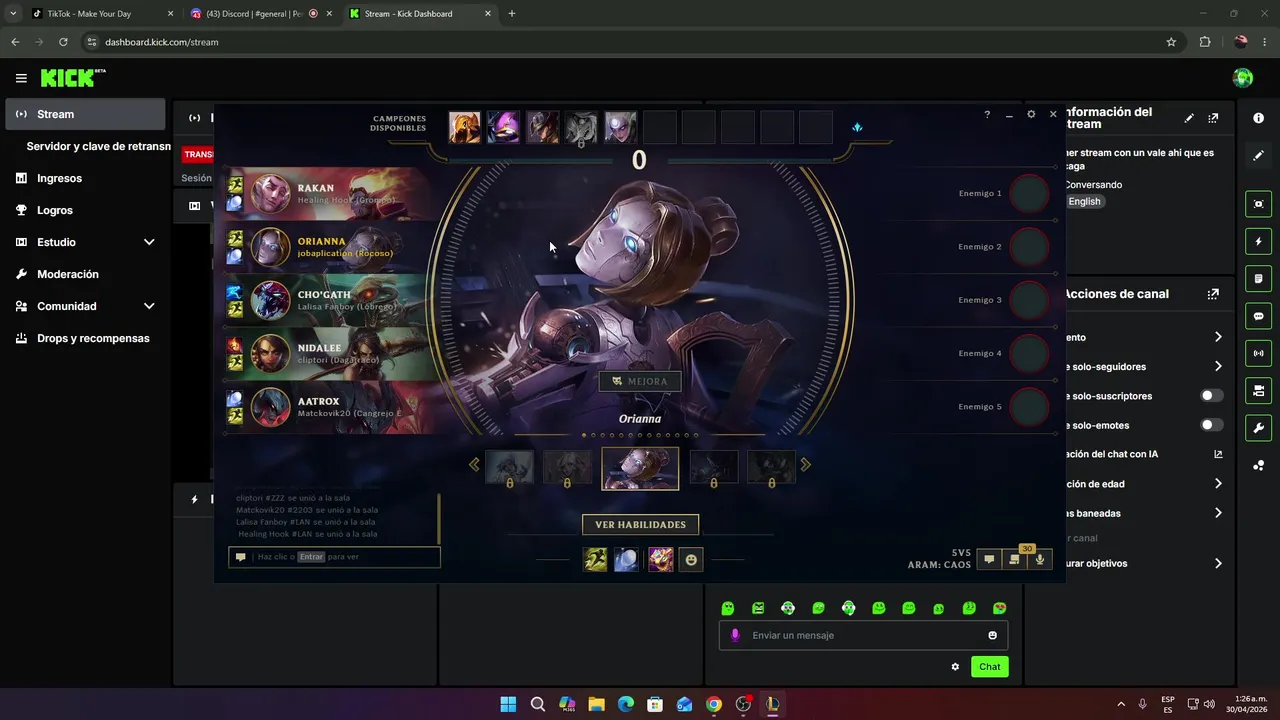
Task: Pop out the stream information panel
Action: pyautogui.click(x=1213, y=118)
